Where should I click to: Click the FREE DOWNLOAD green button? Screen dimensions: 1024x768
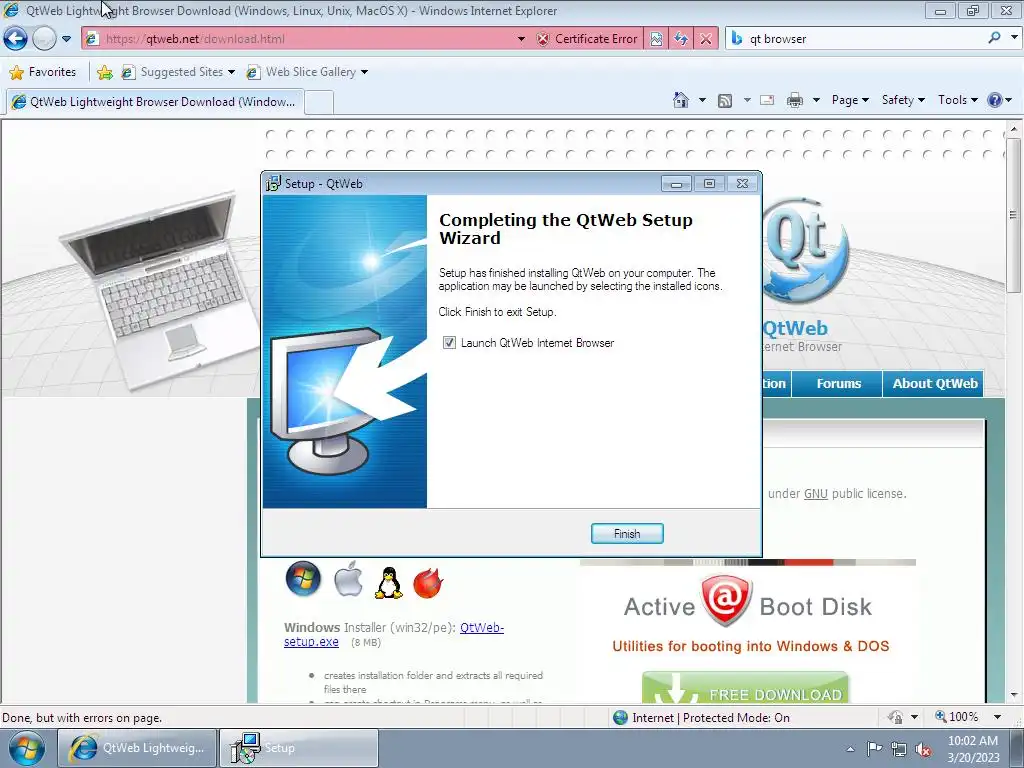745,688
